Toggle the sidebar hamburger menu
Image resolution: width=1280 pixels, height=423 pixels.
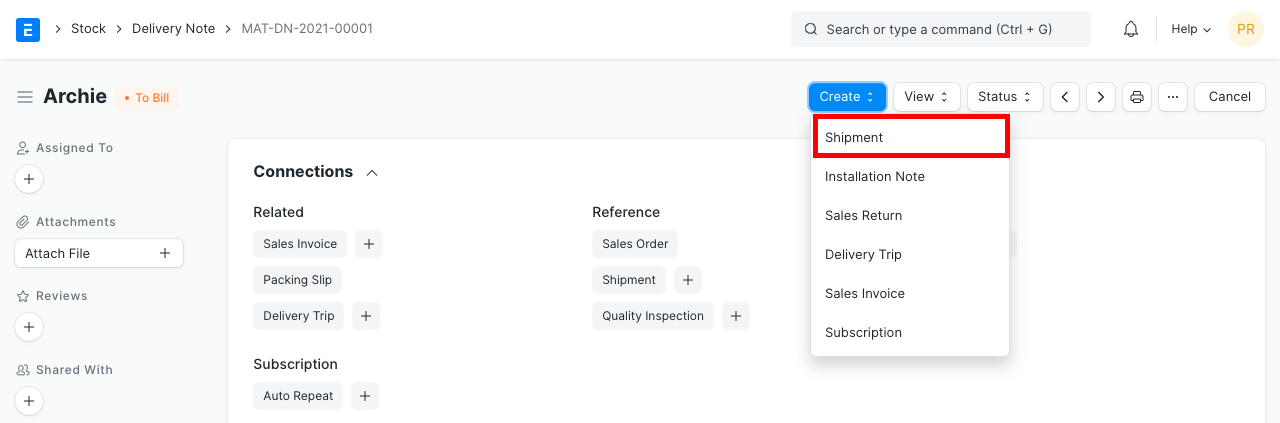point(25,97)
